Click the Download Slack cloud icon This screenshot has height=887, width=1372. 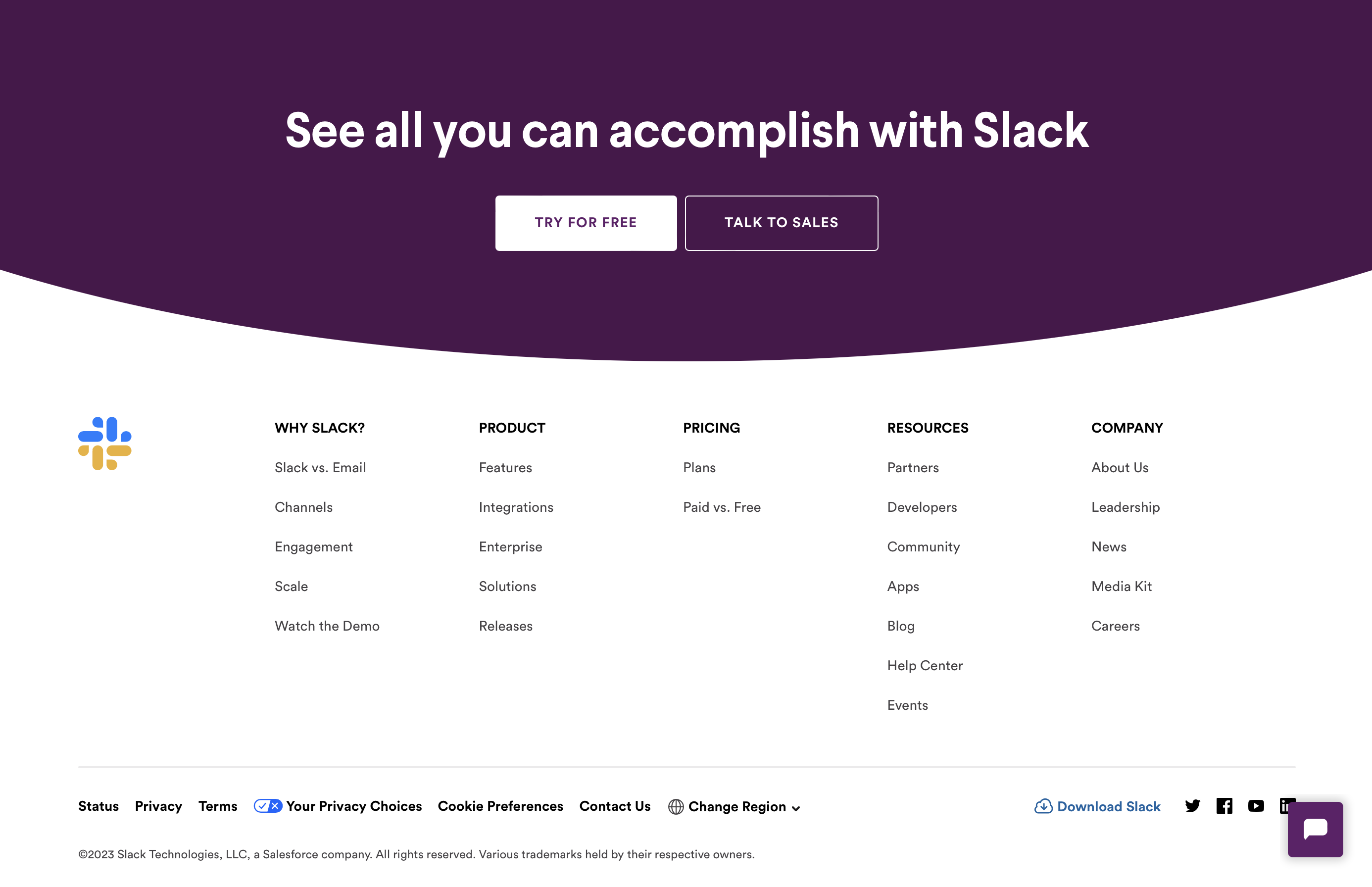click(x=1043, y=806)
